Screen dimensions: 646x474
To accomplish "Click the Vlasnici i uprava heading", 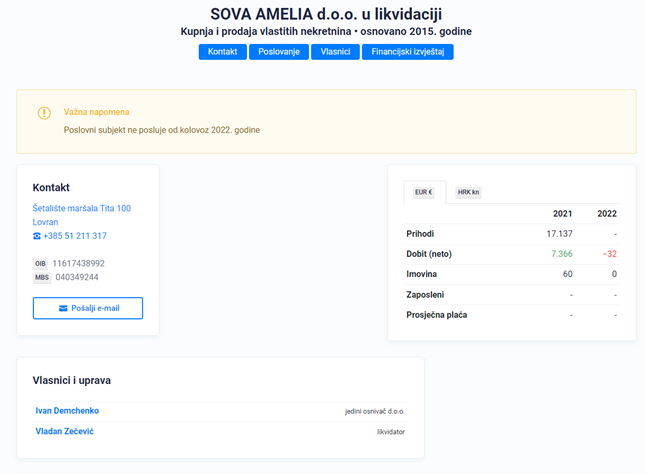I will [x=72, y=381].
